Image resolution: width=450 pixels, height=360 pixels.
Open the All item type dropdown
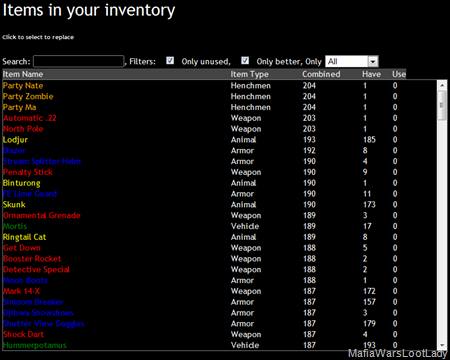point(352,61)
